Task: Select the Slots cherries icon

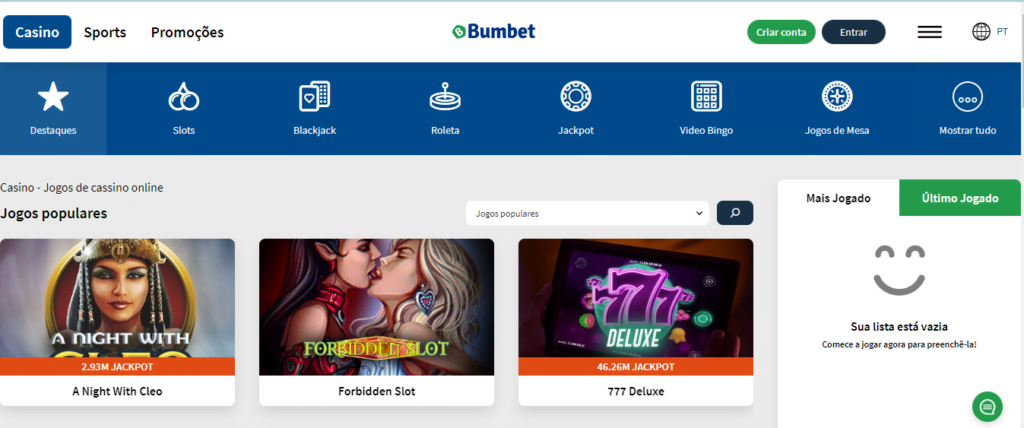Action: point(184,97)
